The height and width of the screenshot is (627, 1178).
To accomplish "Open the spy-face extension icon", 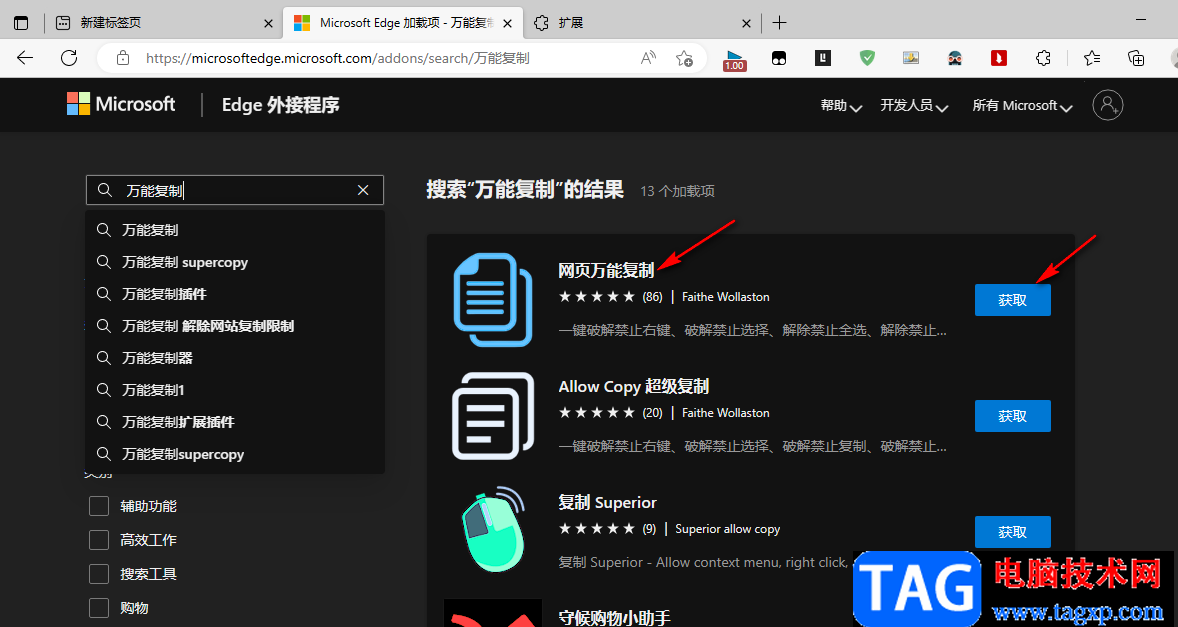I will click(x=955, y=58).
